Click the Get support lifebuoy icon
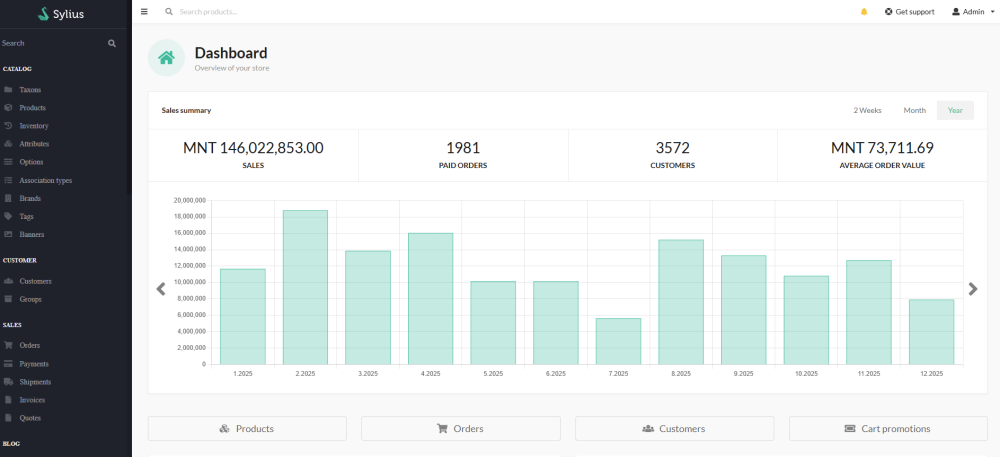Image resolution: width=1000 pixels, height=457 pixels. tap(888, 11)
